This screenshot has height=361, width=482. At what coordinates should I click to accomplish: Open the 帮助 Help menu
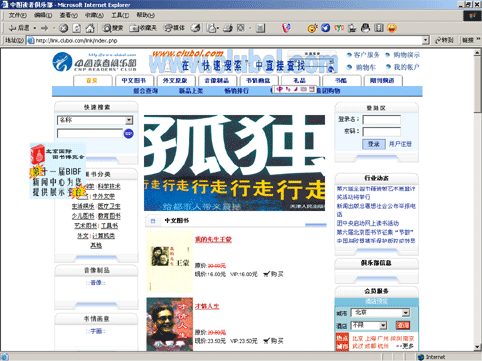click(x=146, y=15)
